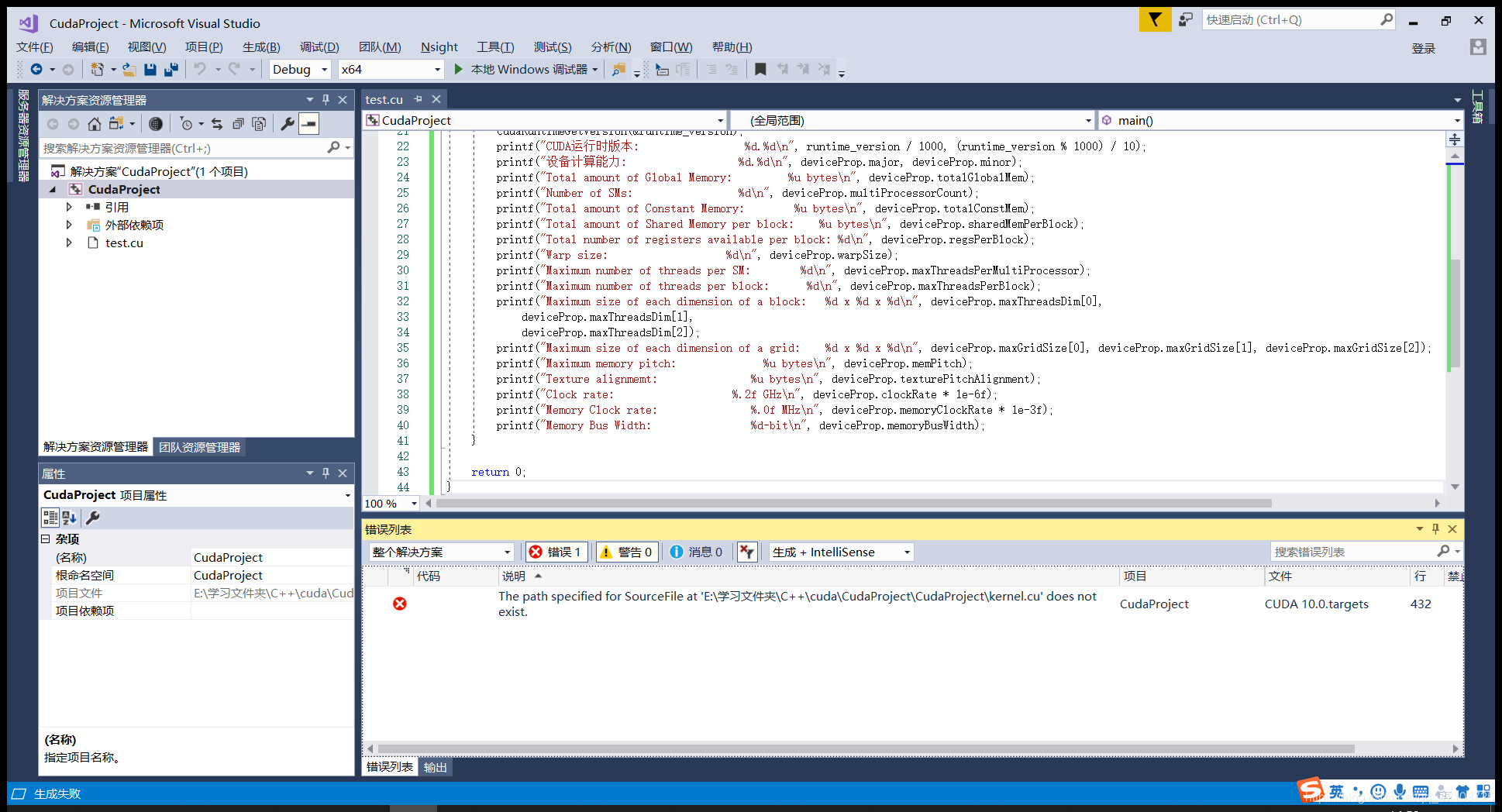Sync with active document icon

click(217, 124)
